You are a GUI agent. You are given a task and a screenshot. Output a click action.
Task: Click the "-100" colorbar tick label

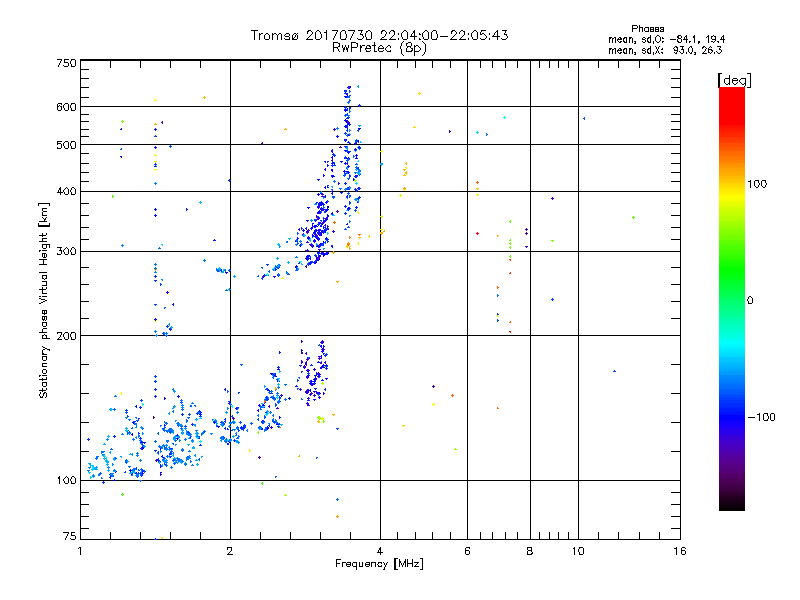pos(761,417)
